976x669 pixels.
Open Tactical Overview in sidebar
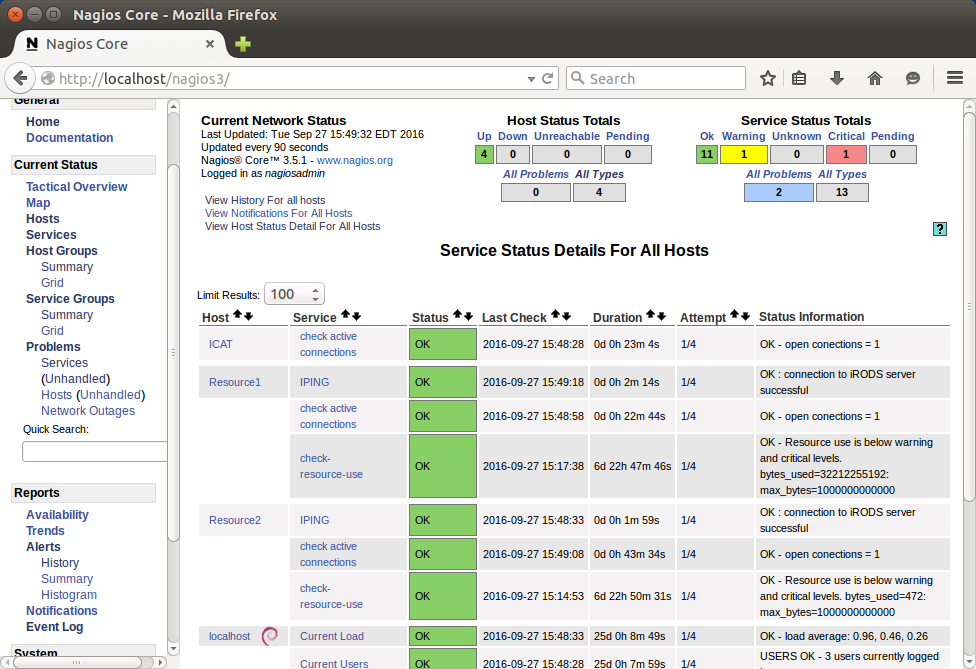coord(77,187)
